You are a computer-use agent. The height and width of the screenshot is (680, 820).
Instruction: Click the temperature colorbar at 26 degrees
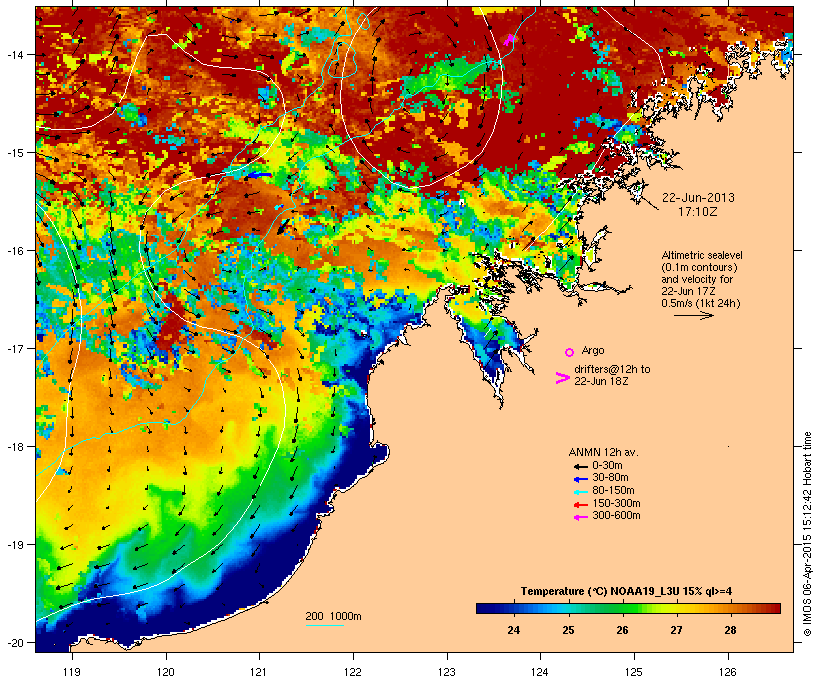click(x=622, y=608)
